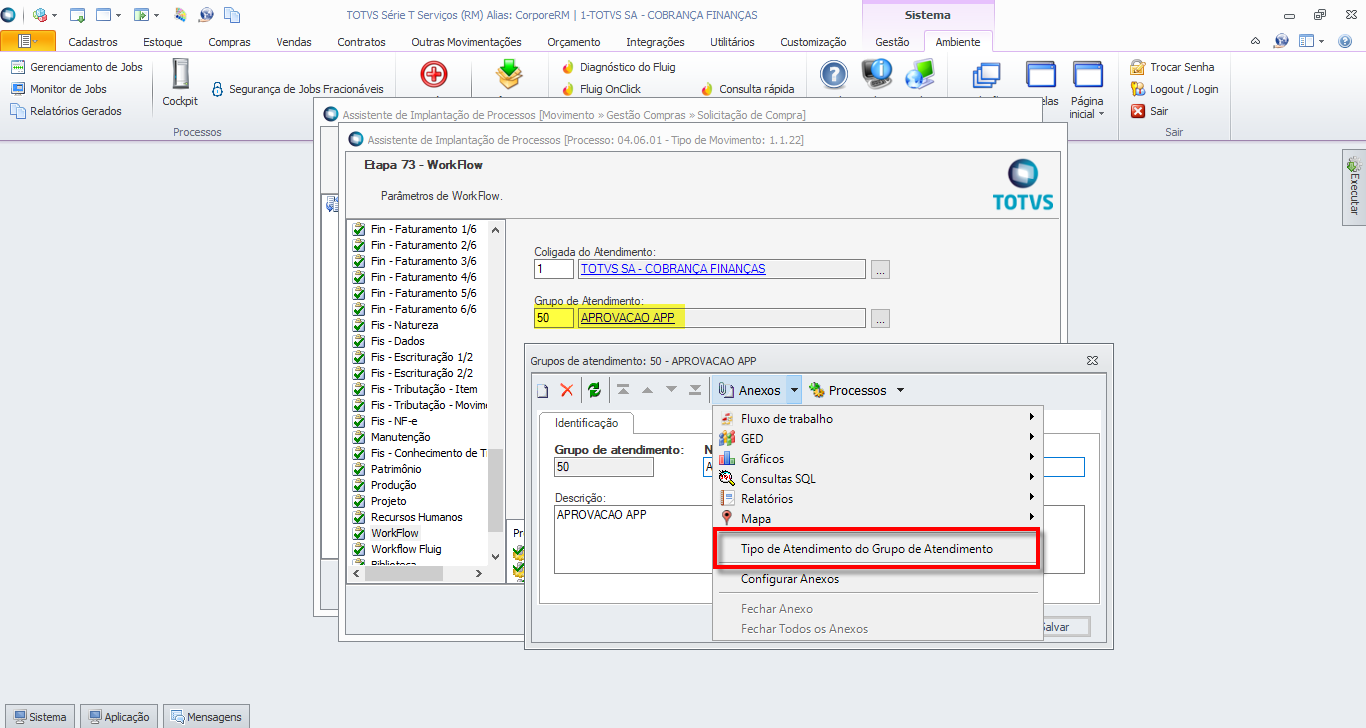The width and height of the screenshot is (1366, 728).
Task: Click Logout / Login
Action: click(x=1174, y=89)
